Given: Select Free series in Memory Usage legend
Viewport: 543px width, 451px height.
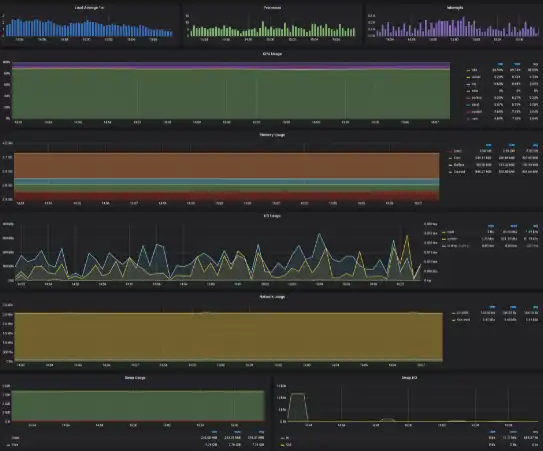Looking at the screenshot, I should click(x=457, y=158).
